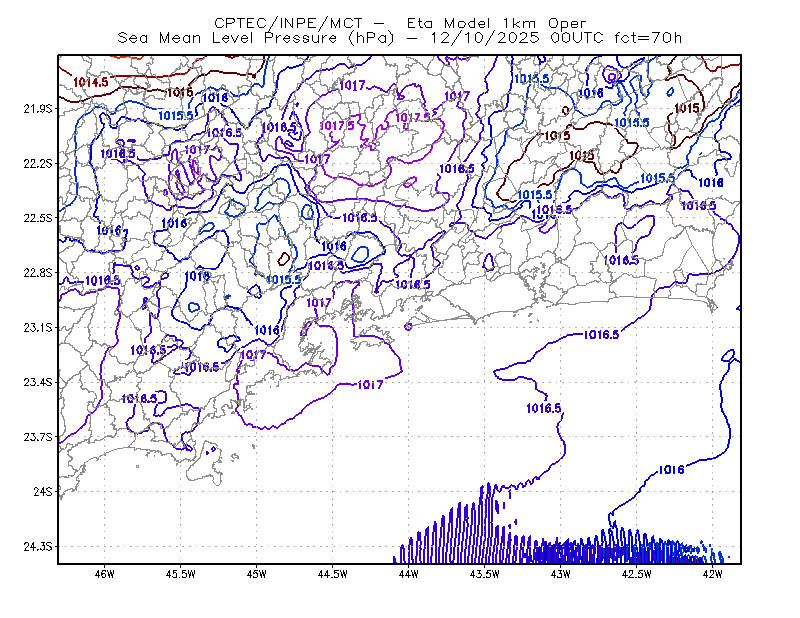
Task: Click the 45.5W longitude axis label
Action: 181,574
